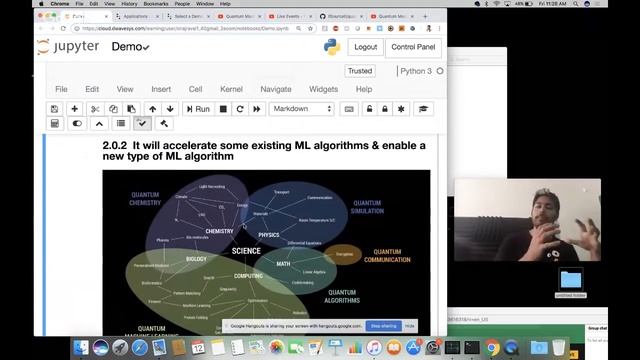This screenshot has width=640, height=360.
Task: Click the Python 3 kernel status circle
Action: pos(440,71)
